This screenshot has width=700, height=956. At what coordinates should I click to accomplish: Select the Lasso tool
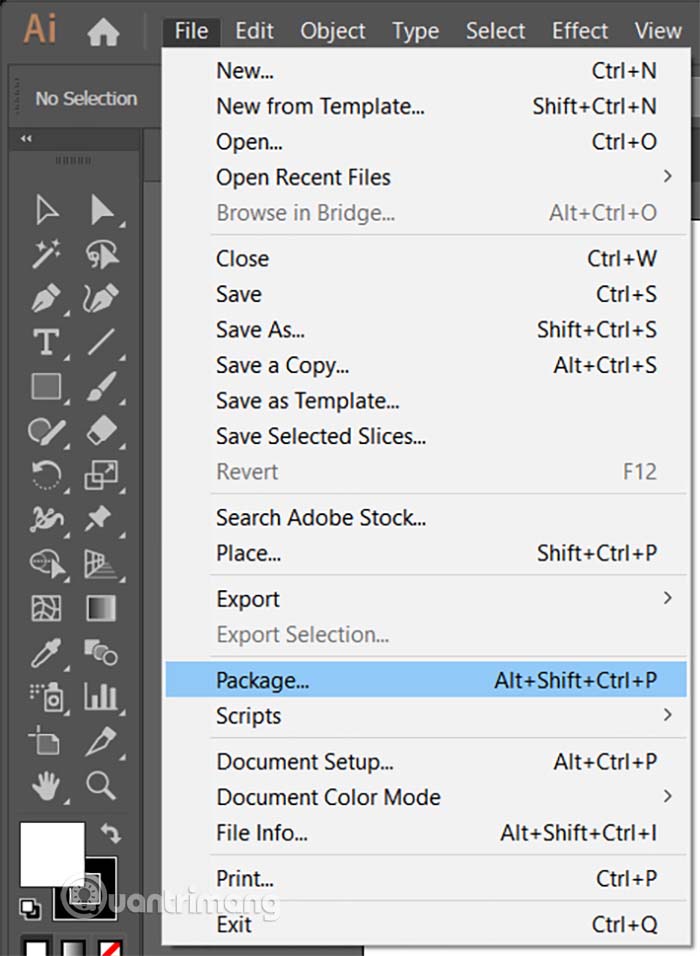[102, 254]
